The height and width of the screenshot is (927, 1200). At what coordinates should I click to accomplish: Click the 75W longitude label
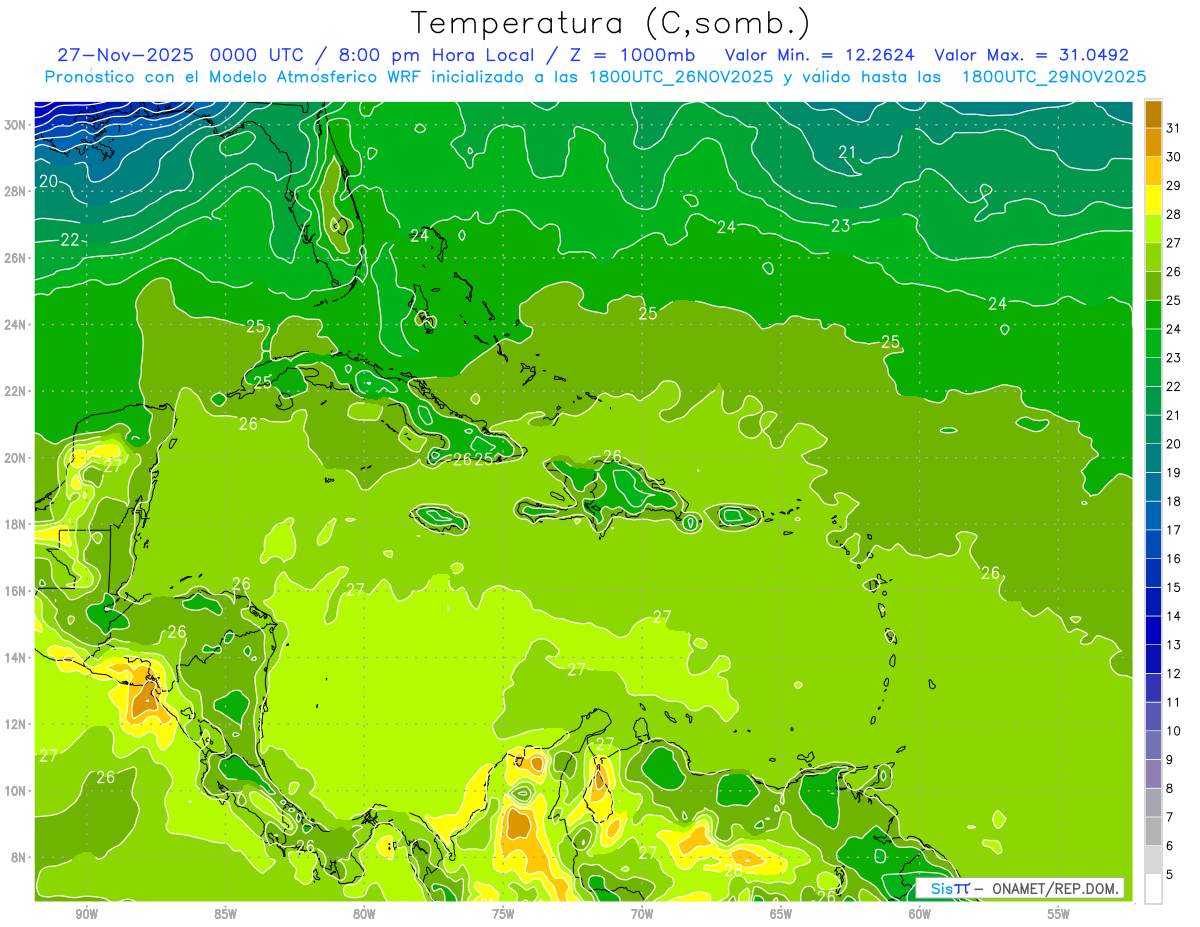coord(503,915)
